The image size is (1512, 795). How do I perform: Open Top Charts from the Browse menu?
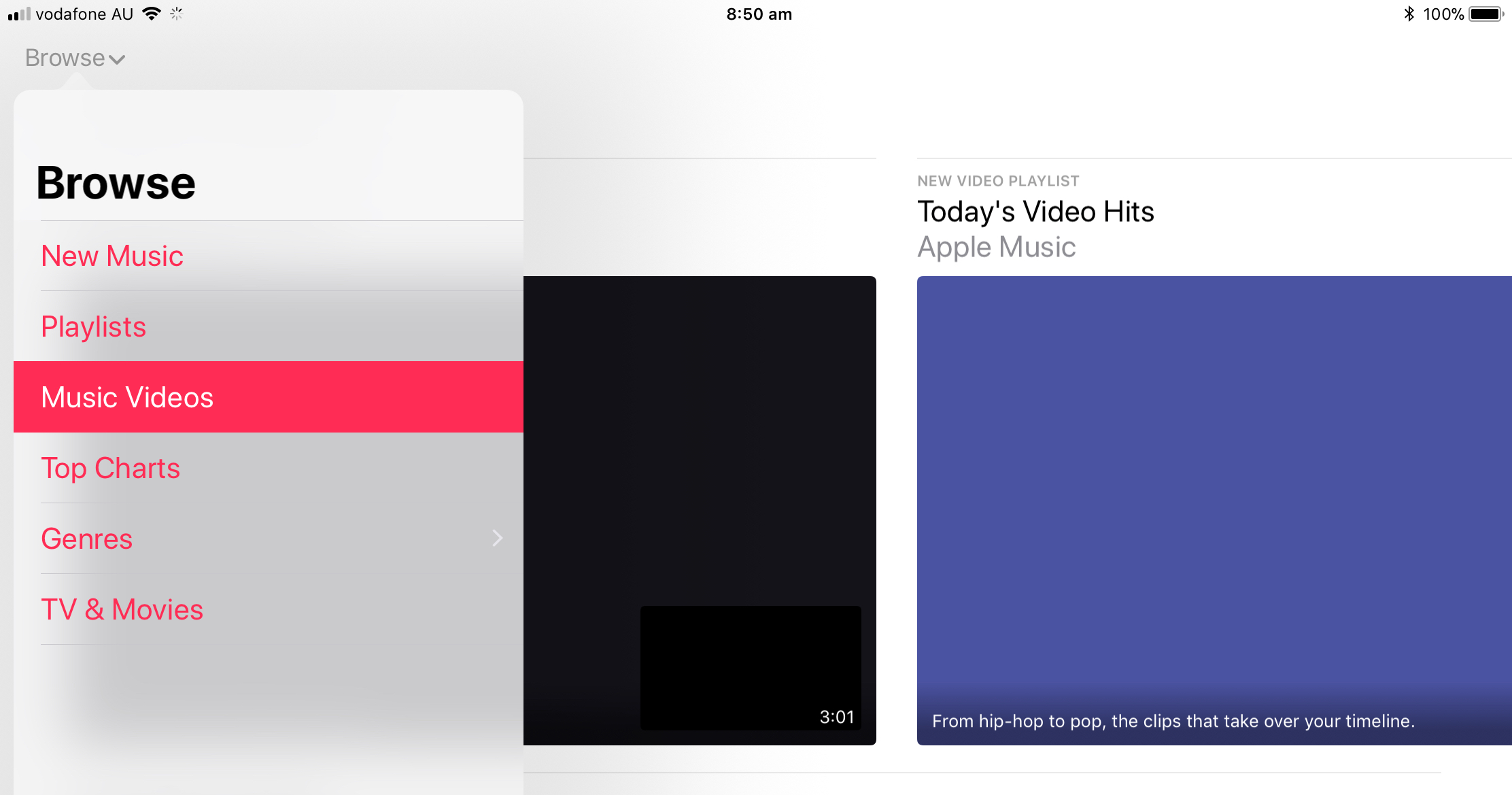pos(269,468)
